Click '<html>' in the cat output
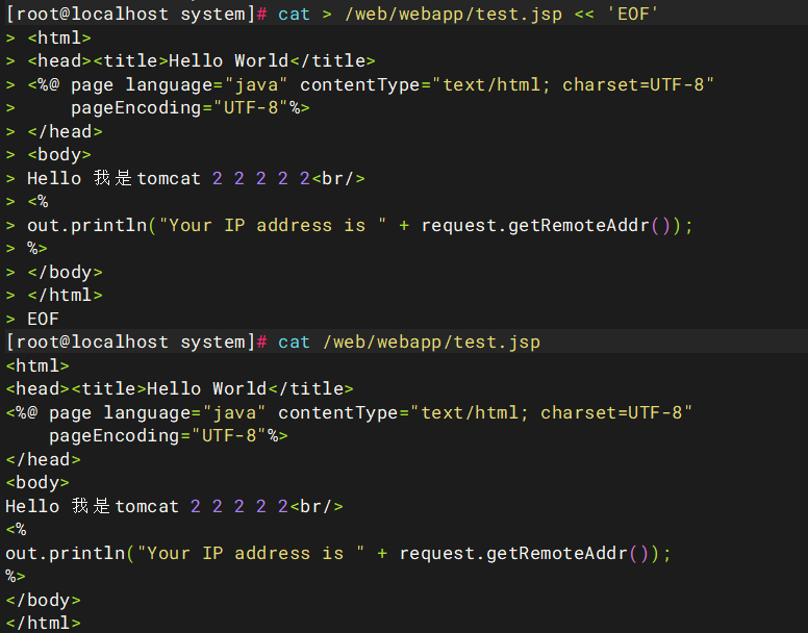The width and height of the screenshot is (808, 633). [x=37, y=365]
